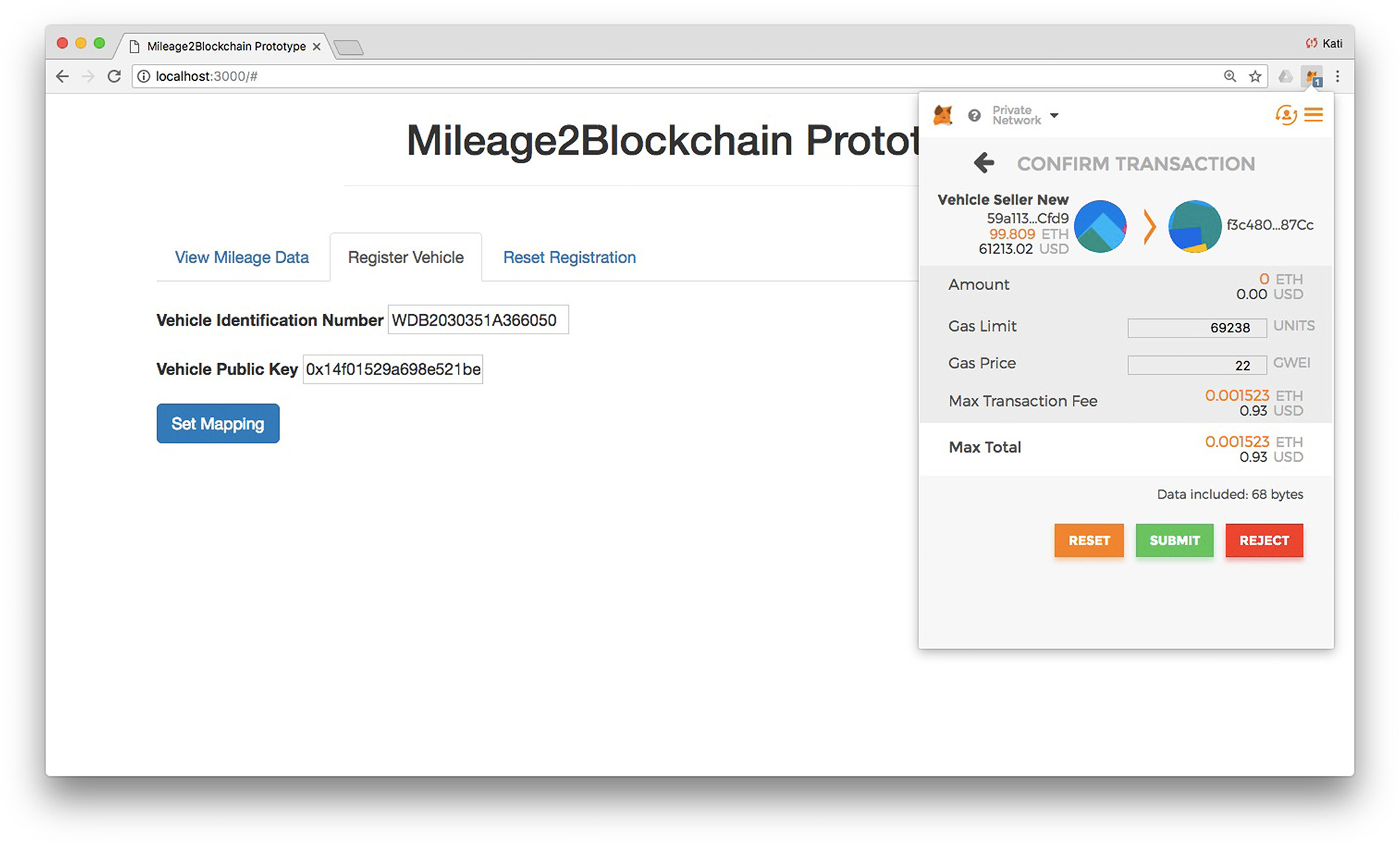Click the zoom magnifier icon in address bar
This screenshot has width=1400, height=846.
pos(1230,76)
